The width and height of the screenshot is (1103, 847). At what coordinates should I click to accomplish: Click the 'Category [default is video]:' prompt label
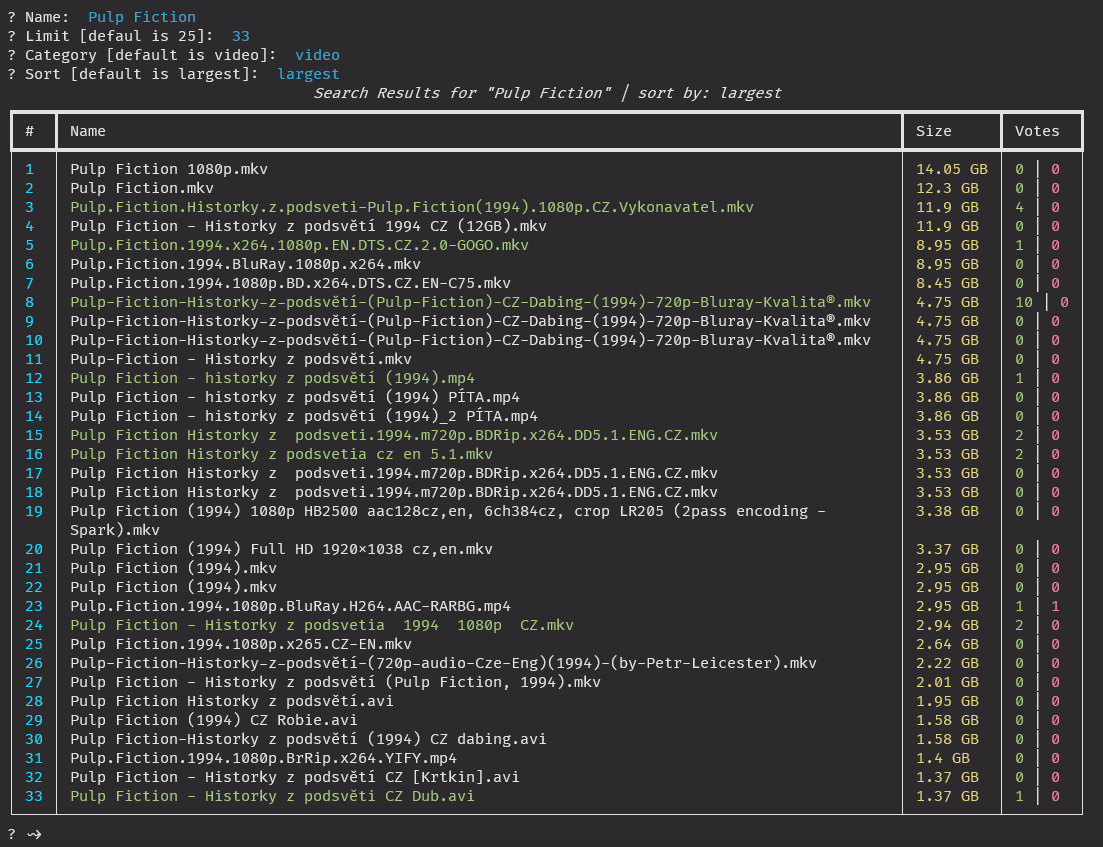click(x=151, y=55)
